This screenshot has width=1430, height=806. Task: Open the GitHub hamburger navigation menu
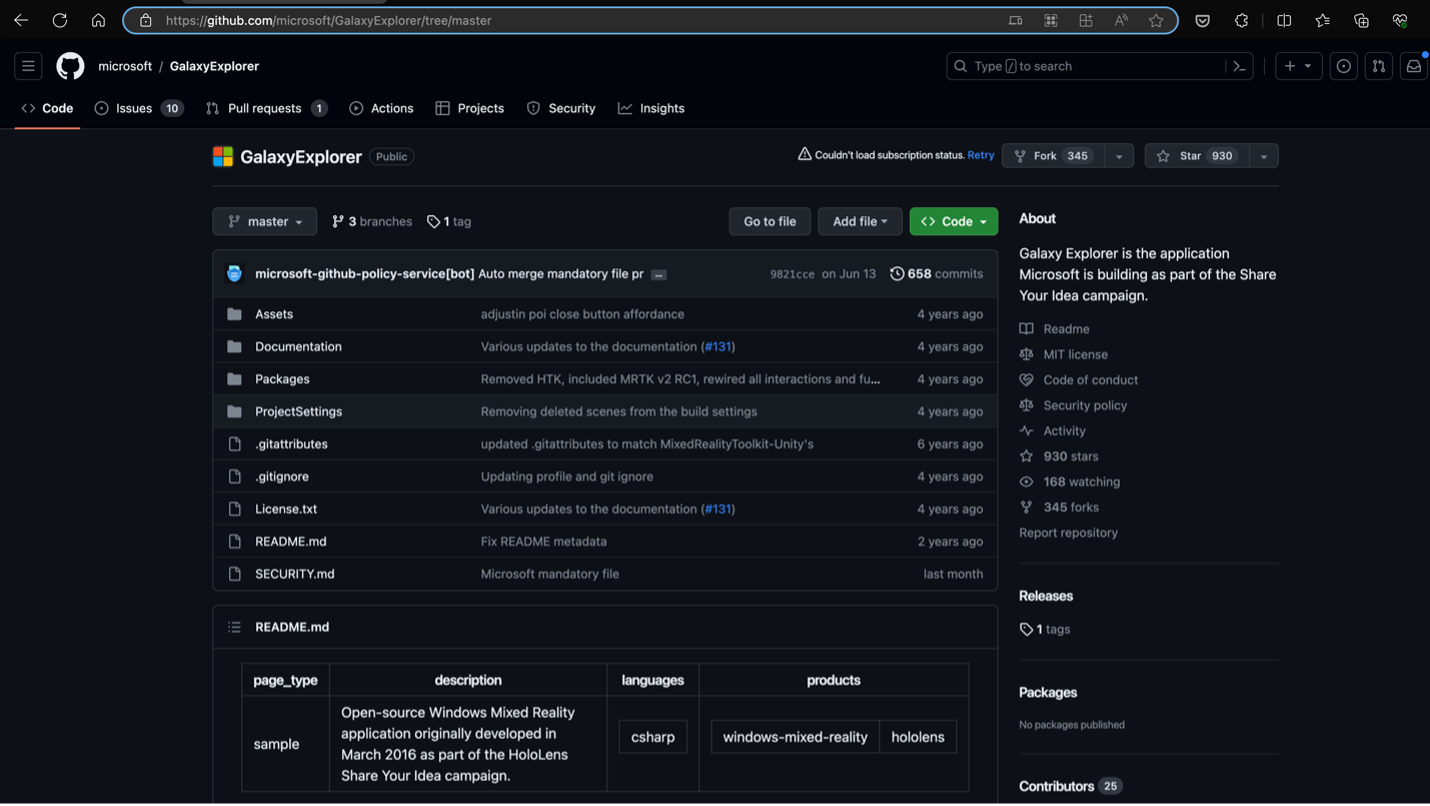28,66
